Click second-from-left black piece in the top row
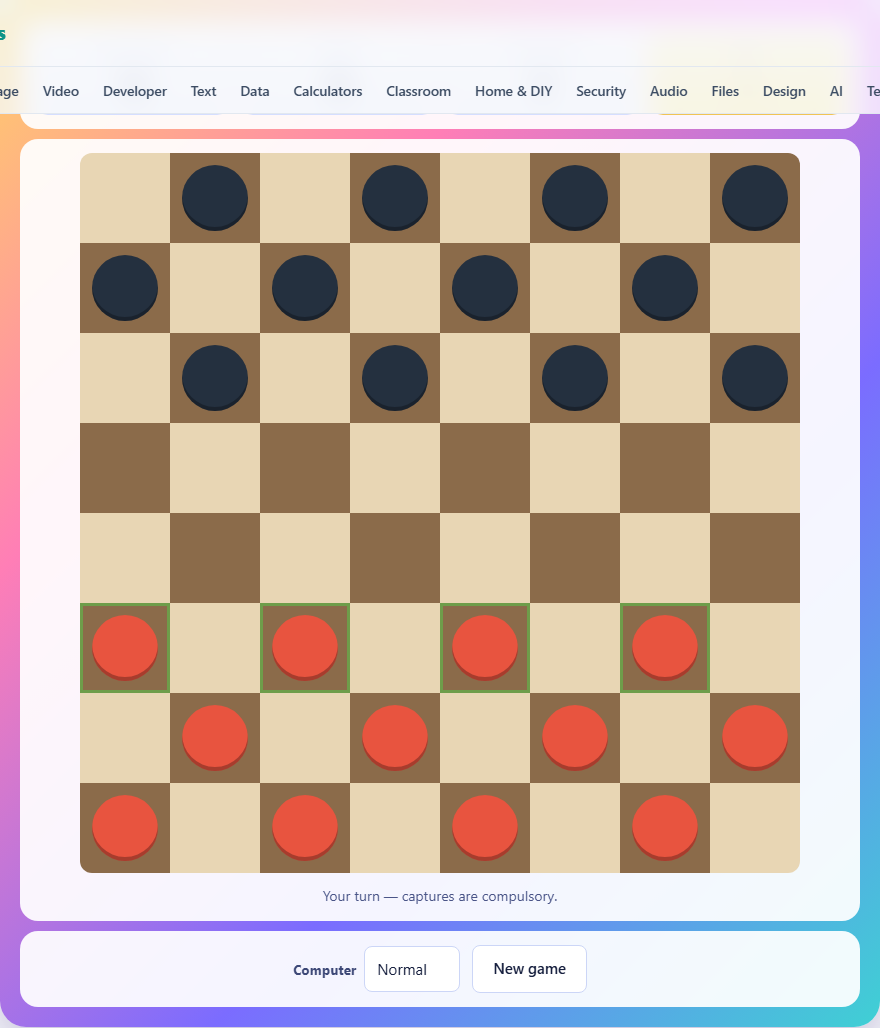This screenshot has width=880, height=1028. coord(395,197)
